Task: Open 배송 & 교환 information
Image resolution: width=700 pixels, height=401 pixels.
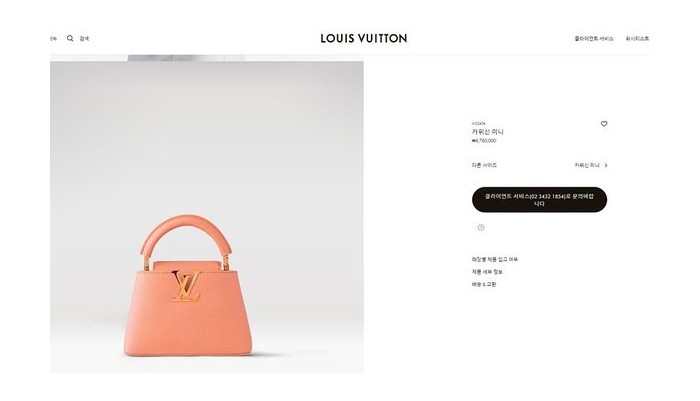Action: (x=484, y=284)
